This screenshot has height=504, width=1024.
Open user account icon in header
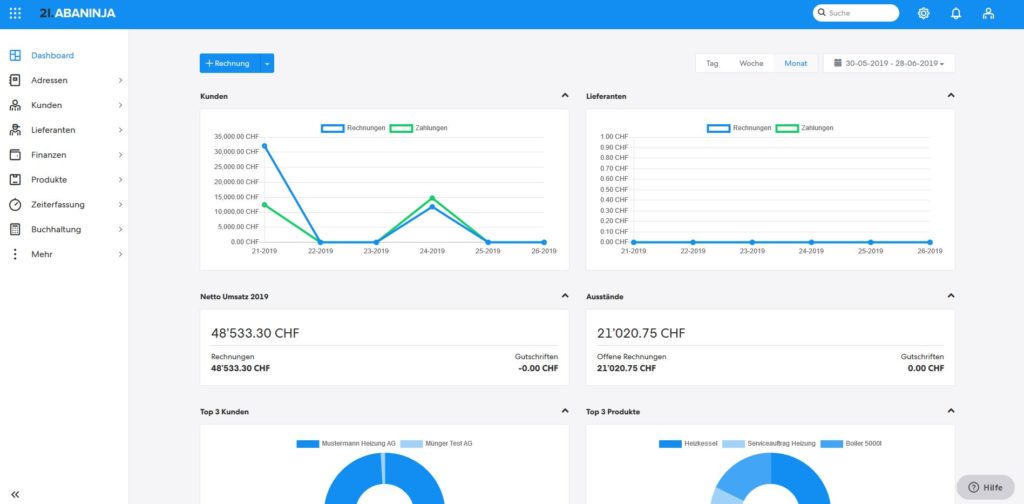(x=989, y=13)
